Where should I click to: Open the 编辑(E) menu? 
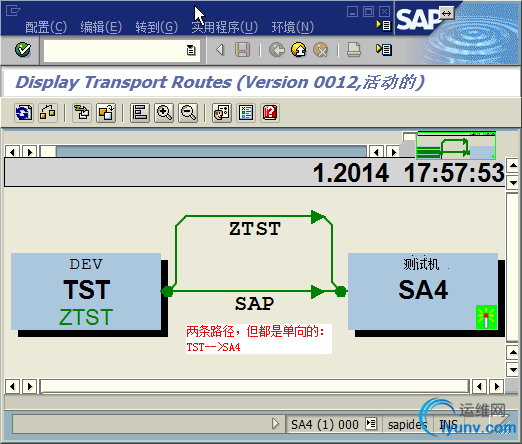[101, 27]
